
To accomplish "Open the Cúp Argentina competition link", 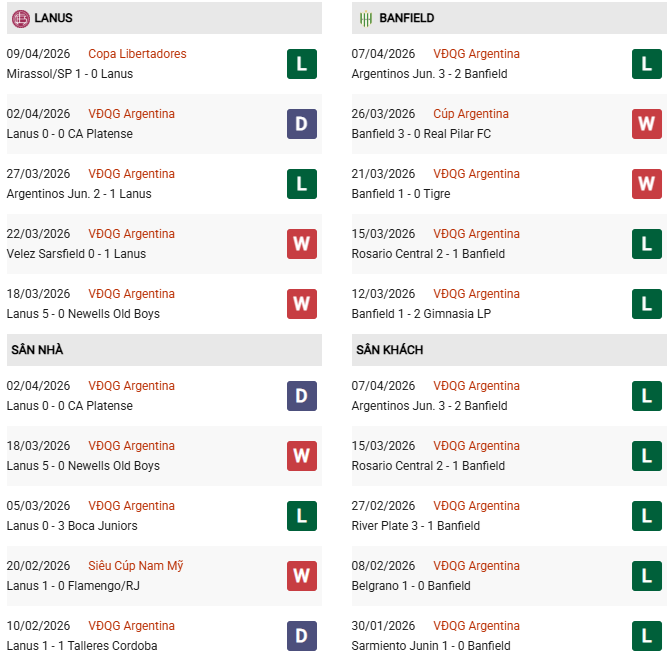I will pyautogui.click(x=471, y=114).
